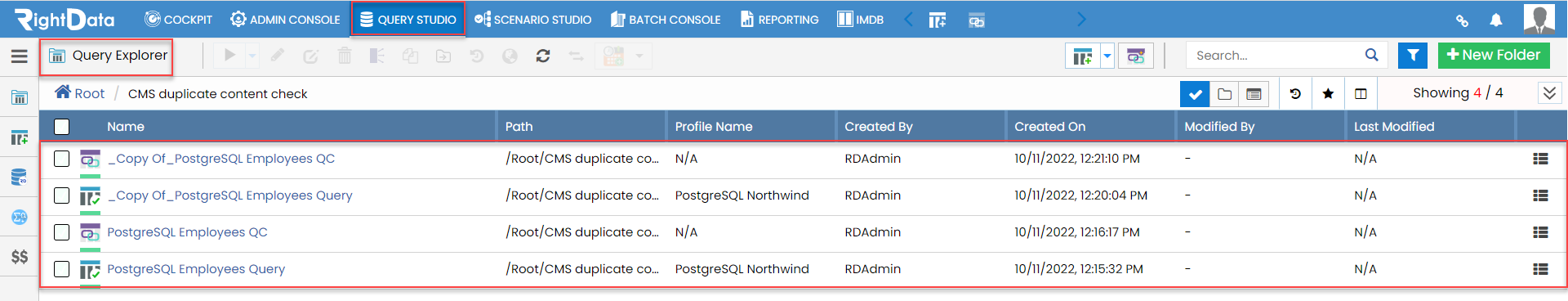Open the COCKPIT tab
The height and width of the screenshot is (301, 1568).
click(x=178, y=20)
